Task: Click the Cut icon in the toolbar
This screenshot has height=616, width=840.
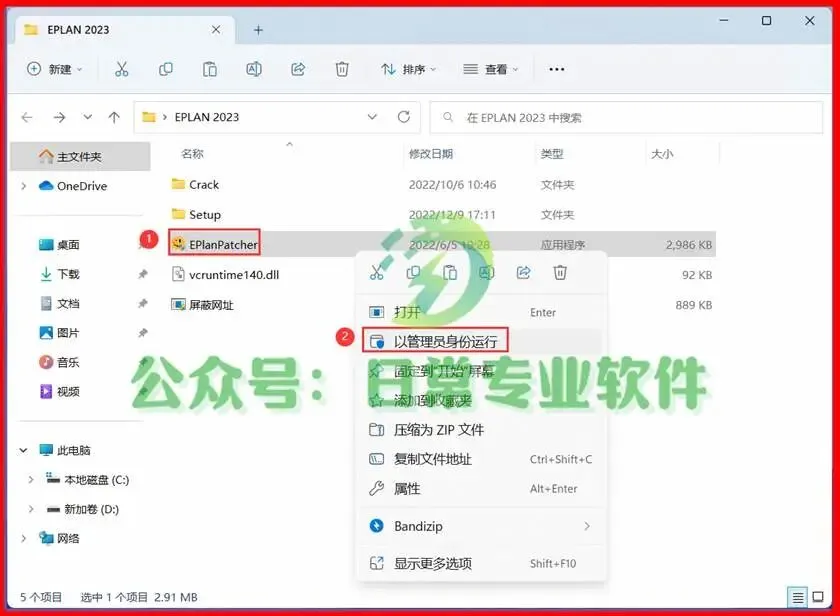Action: click(x=122, y=69)
